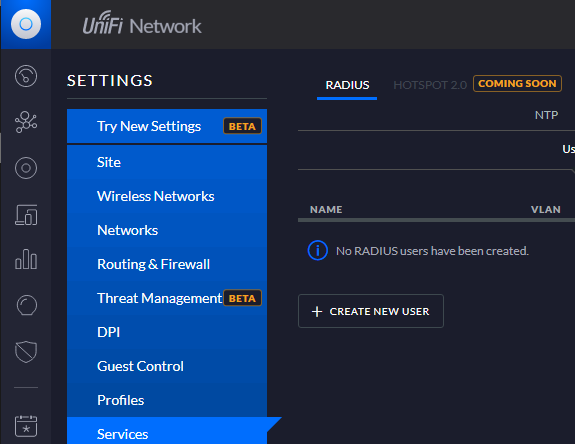Open the Events calendar icon

point(26,426)
